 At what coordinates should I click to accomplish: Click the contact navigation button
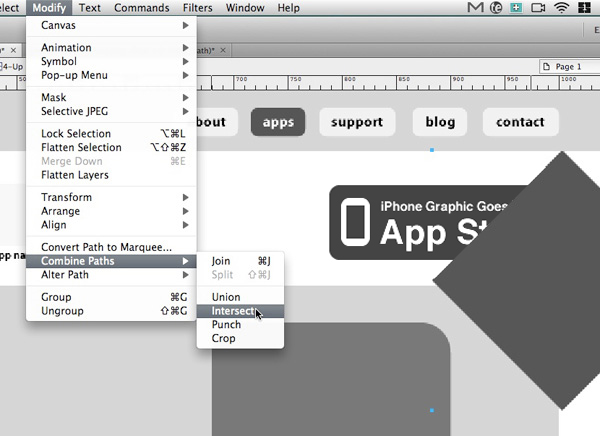tap(520, 122)
